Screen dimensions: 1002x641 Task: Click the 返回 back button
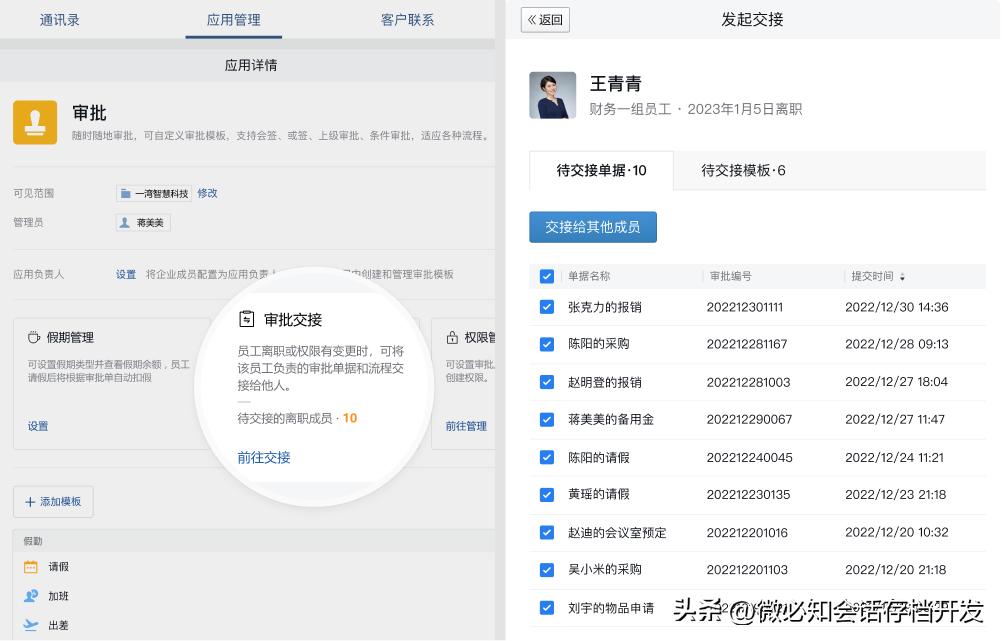coord(545,19)
